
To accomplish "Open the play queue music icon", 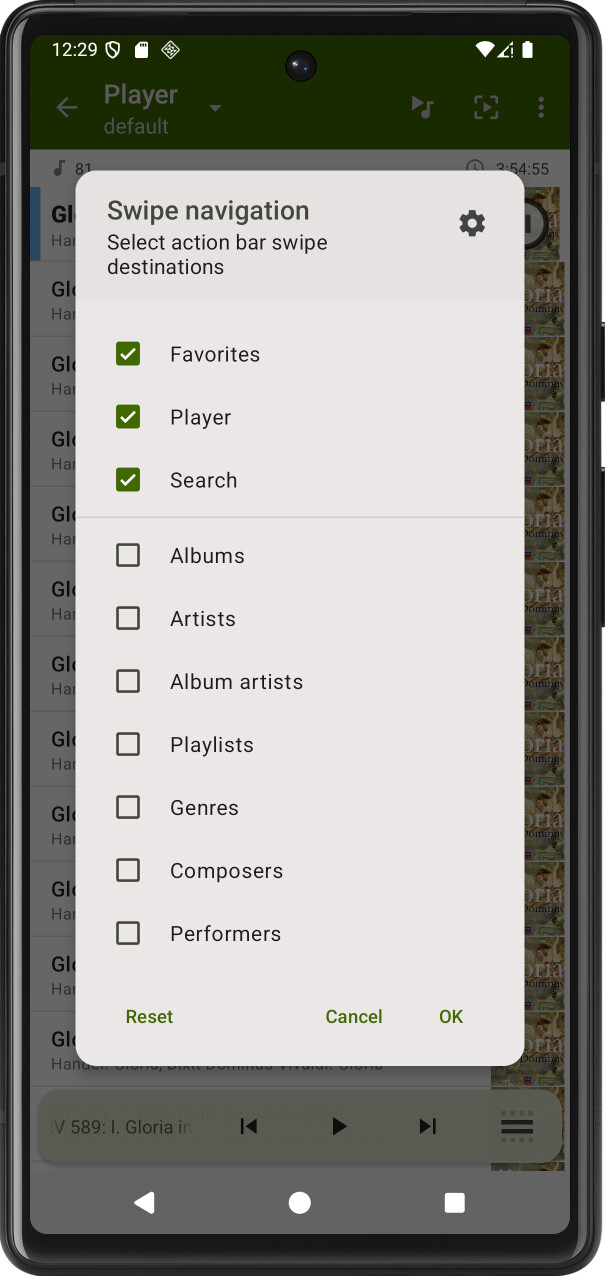I will pos(423,108).
